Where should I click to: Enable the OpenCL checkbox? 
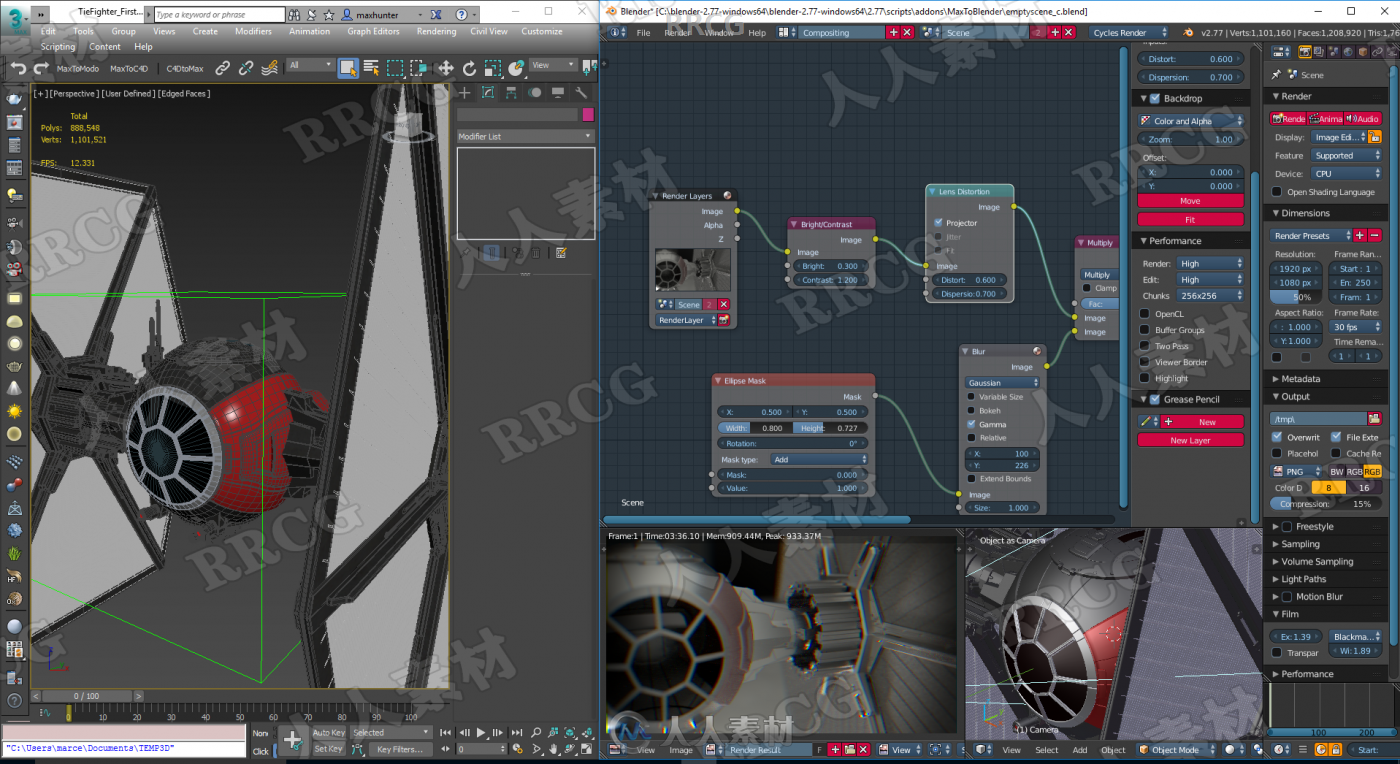point(1145,314)
